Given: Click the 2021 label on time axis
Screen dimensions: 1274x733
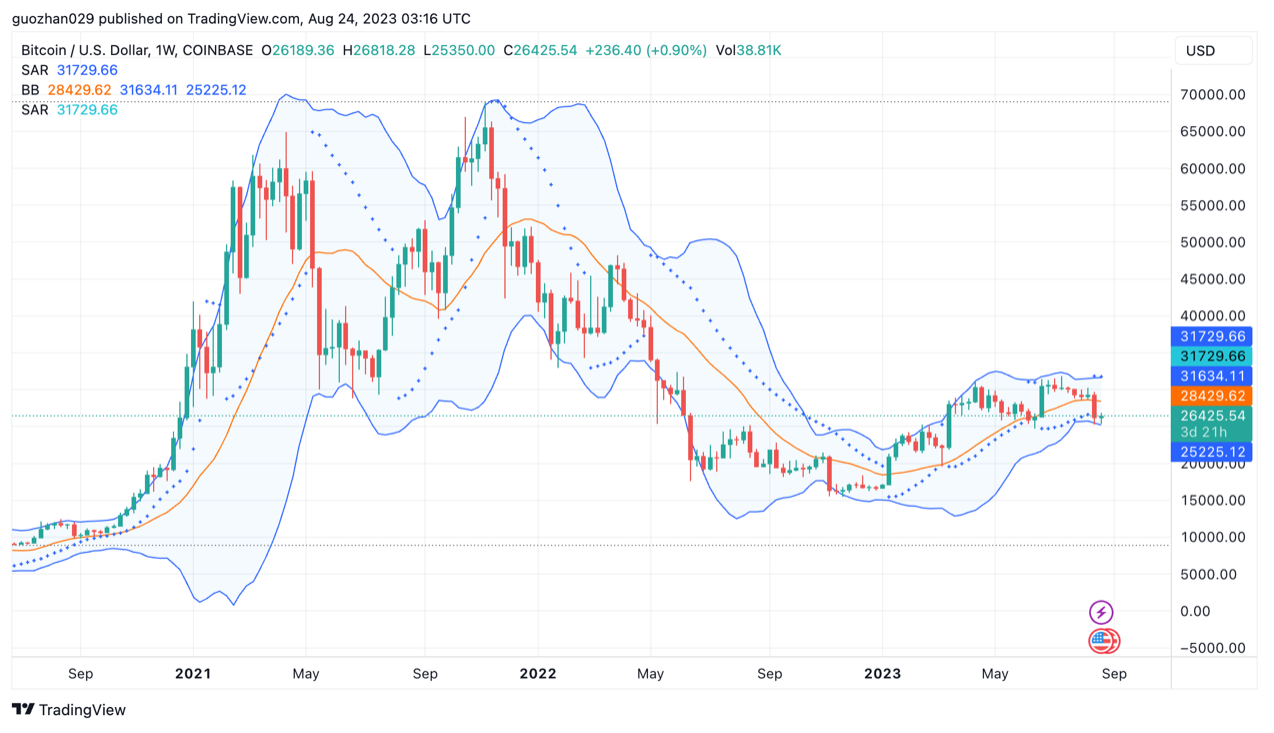Looking at the screenshot, I should click(x=192, y=674).
